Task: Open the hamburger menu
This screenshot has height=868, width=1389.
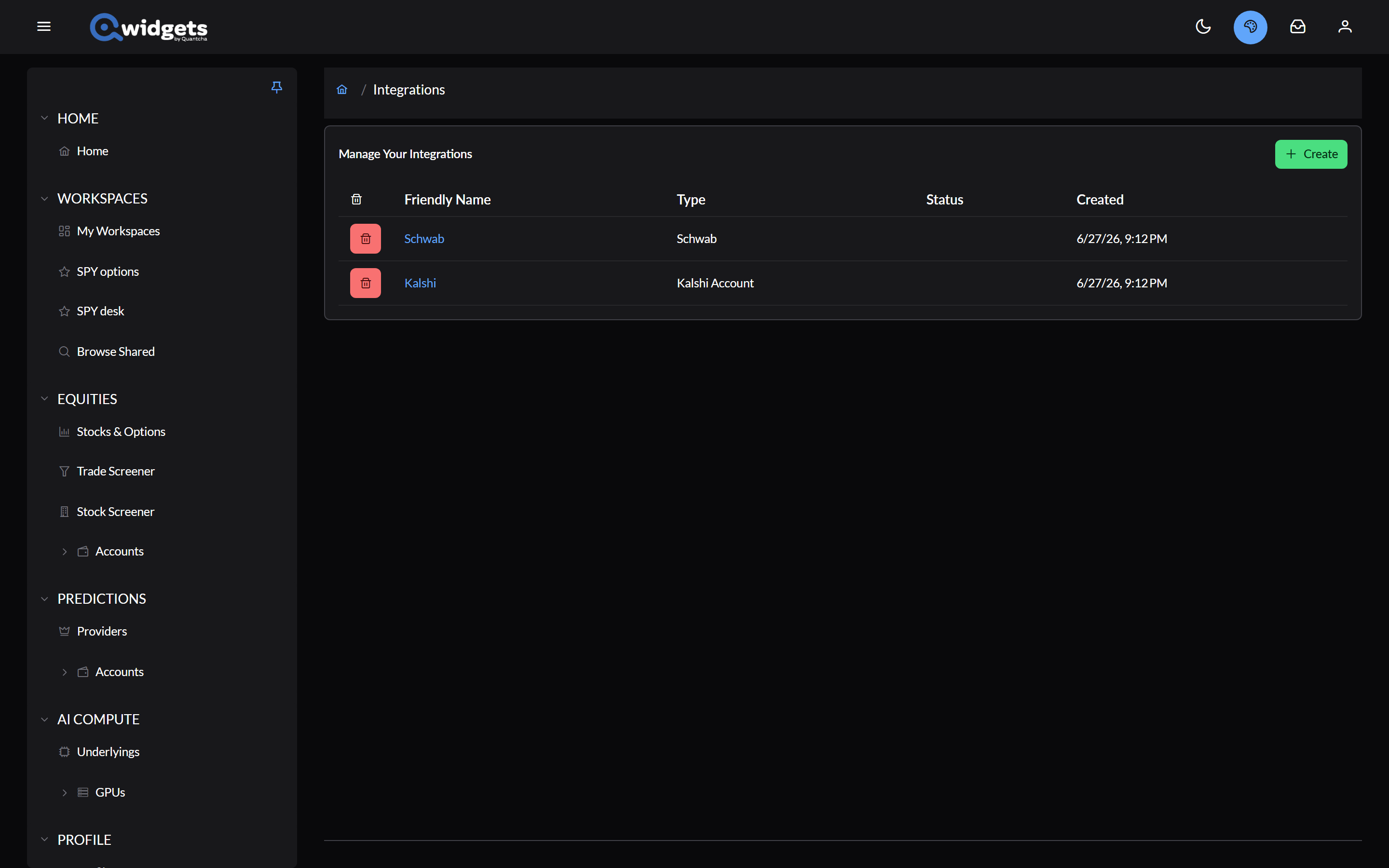Action: pos(43,27)
